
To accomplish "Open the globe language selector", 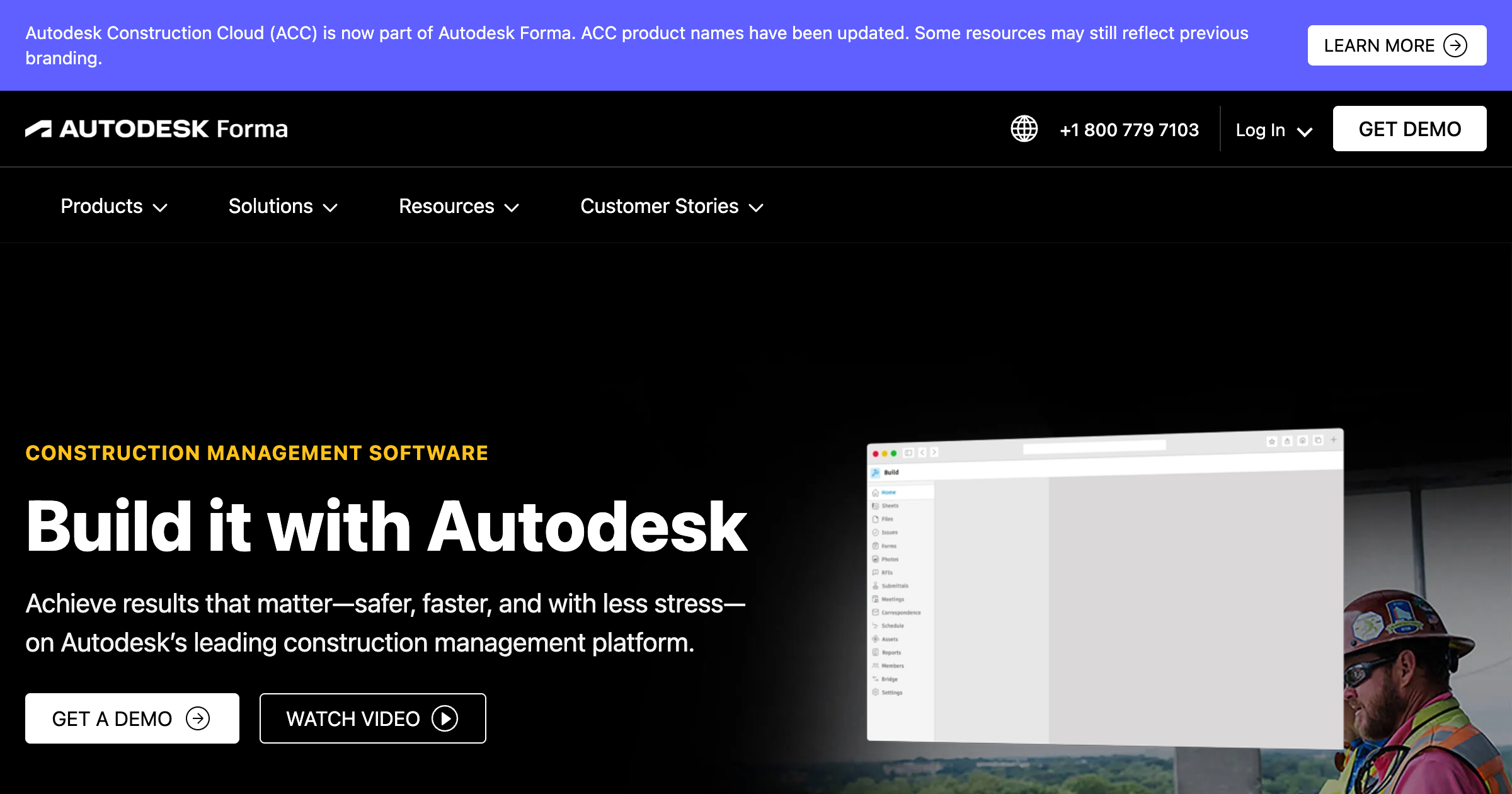I will 1024,129.
